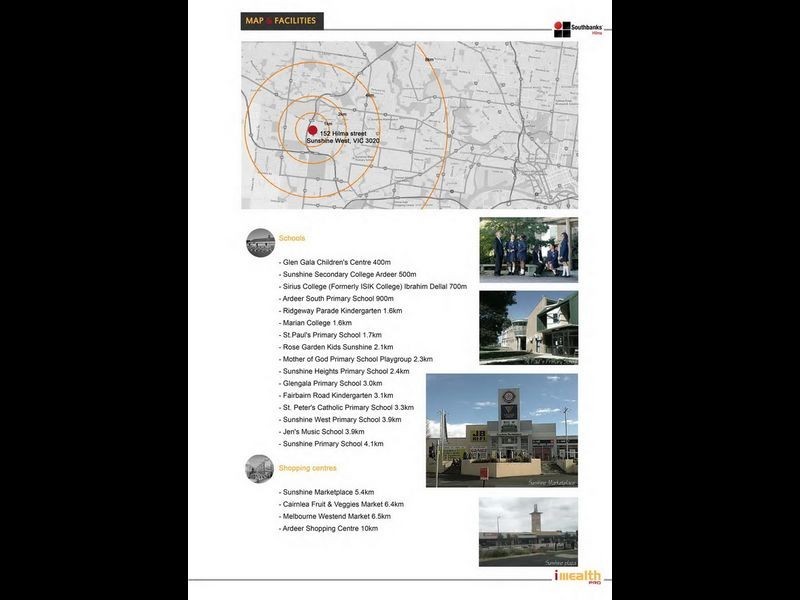Click the Schools heading
The width and height of the screenshot is (800, 600).
[x=292, y=238]
